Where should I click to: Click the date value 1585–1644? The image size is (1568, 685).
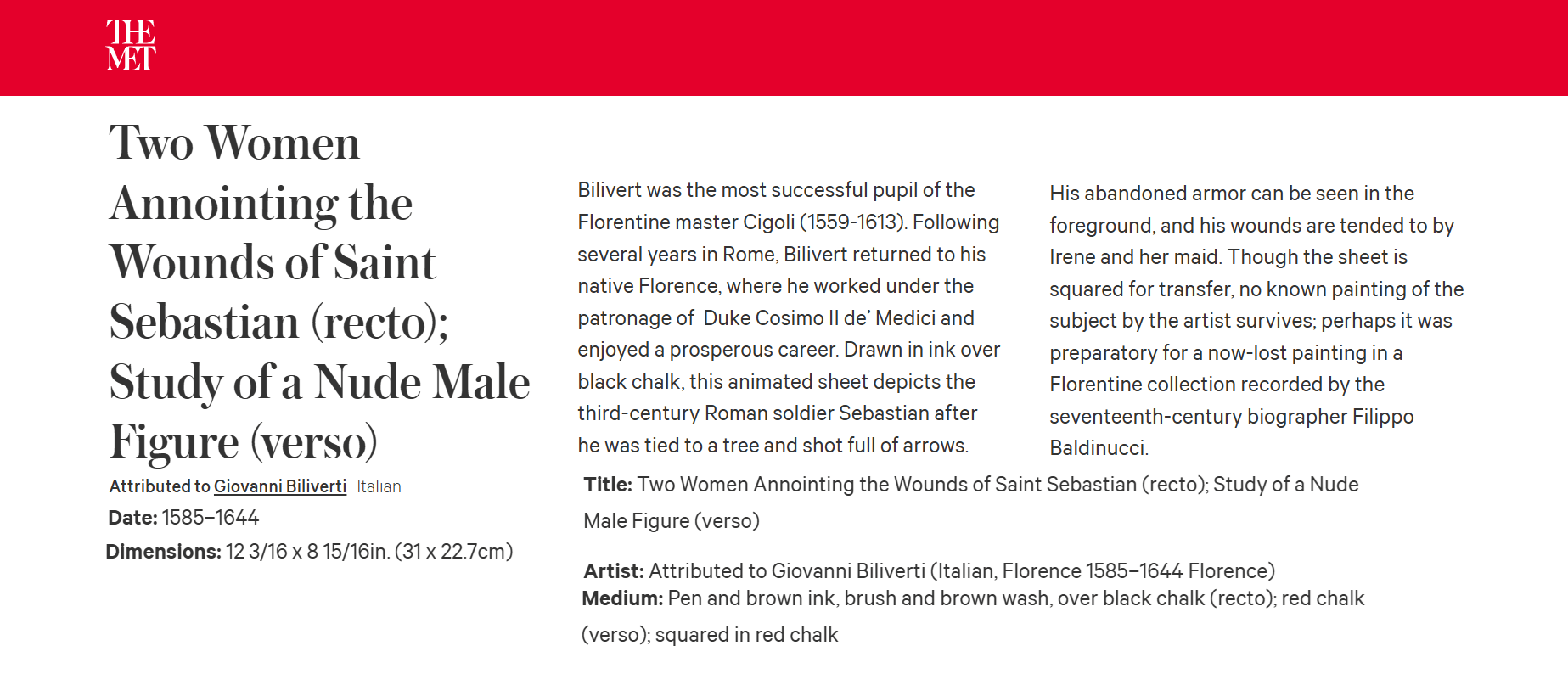211,518
